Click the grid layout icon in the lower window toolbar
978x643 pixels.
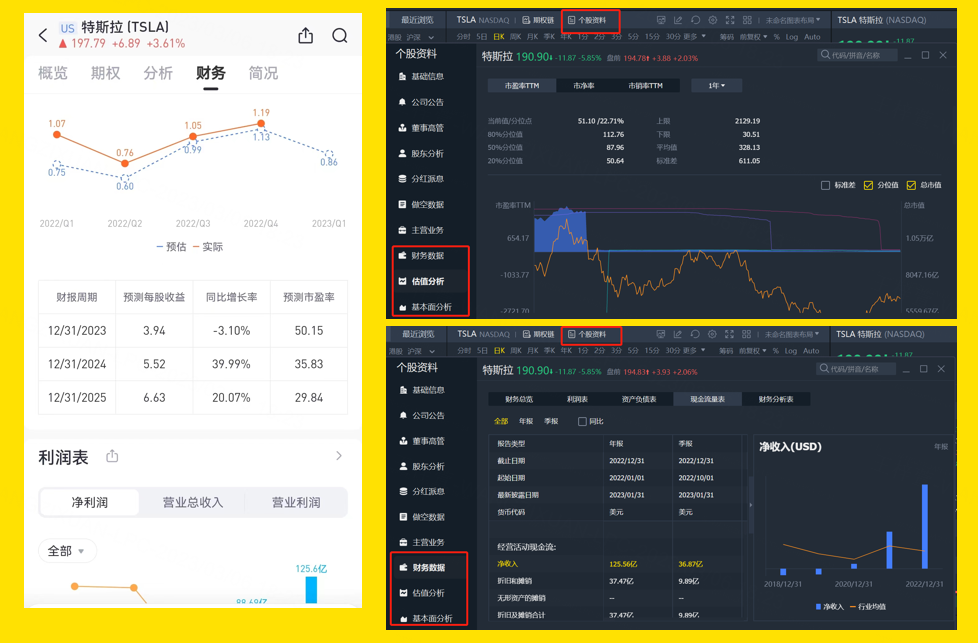coord(747,334)
